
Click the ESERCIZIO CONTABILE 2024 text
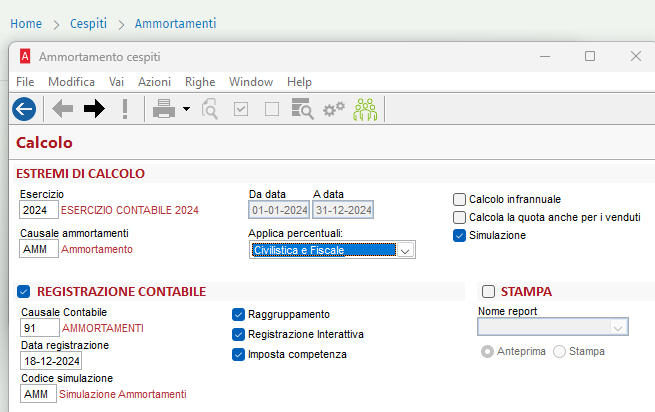(x=129, y=210)
